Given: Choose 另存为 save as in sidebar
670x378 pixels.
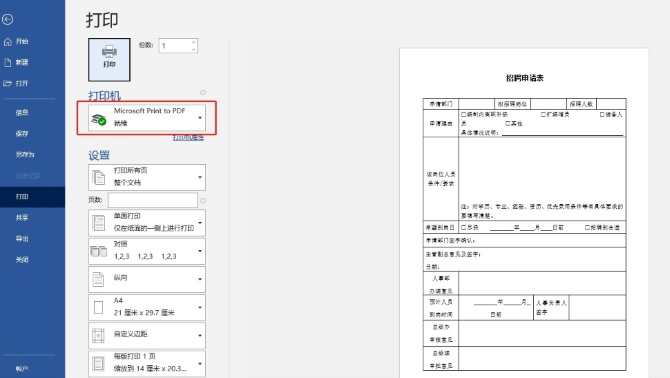Looking at the screenshot, I should [x=25, y=155].
